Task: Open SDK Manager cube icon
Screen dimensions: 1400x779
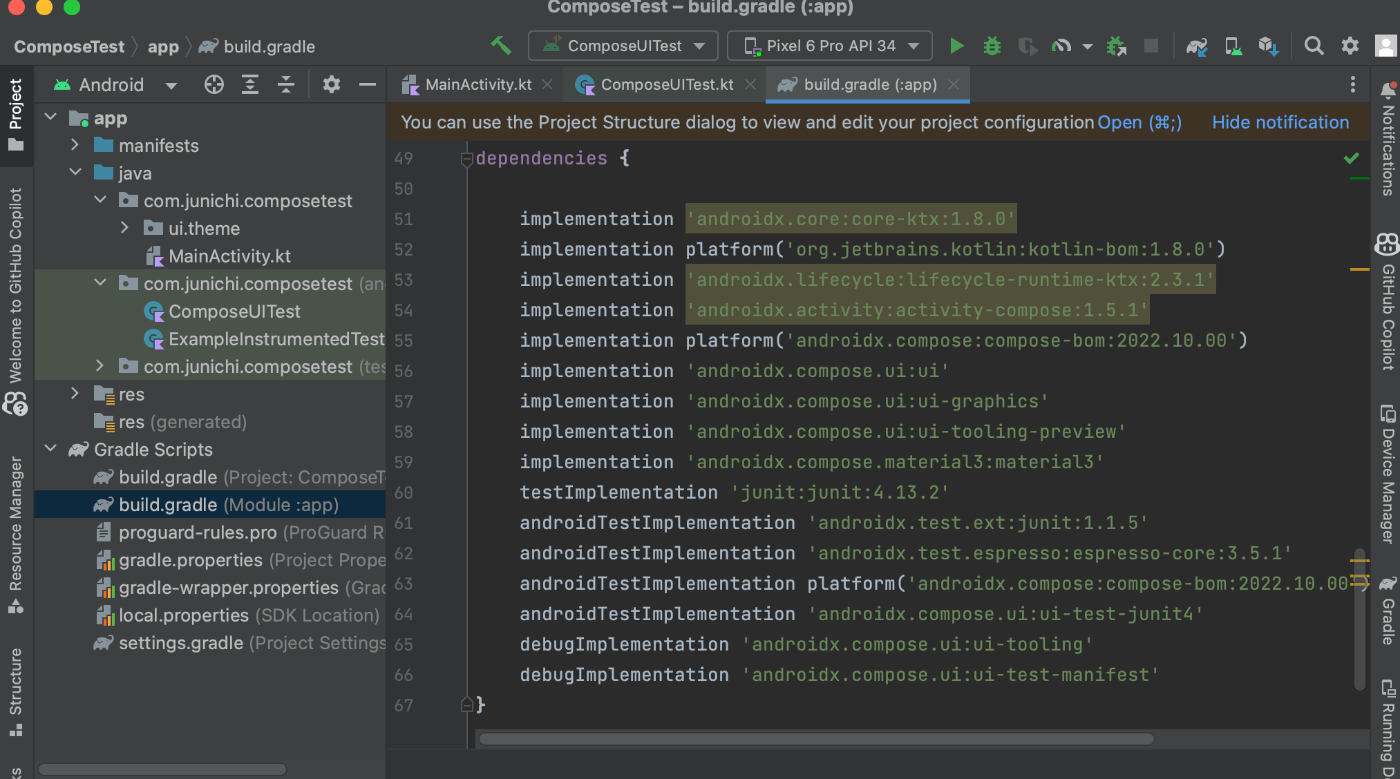Action: point(1269,45)
